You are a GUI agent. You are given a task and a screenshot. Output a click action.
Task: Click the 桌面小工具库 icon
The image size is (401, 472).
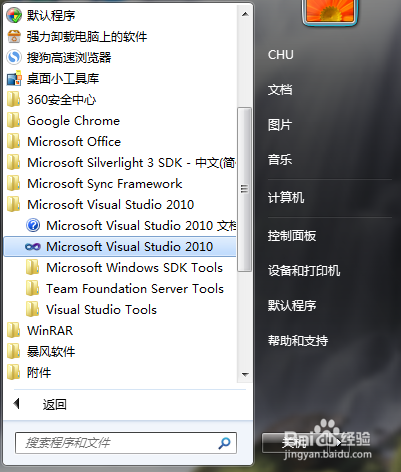coord(14,78)
